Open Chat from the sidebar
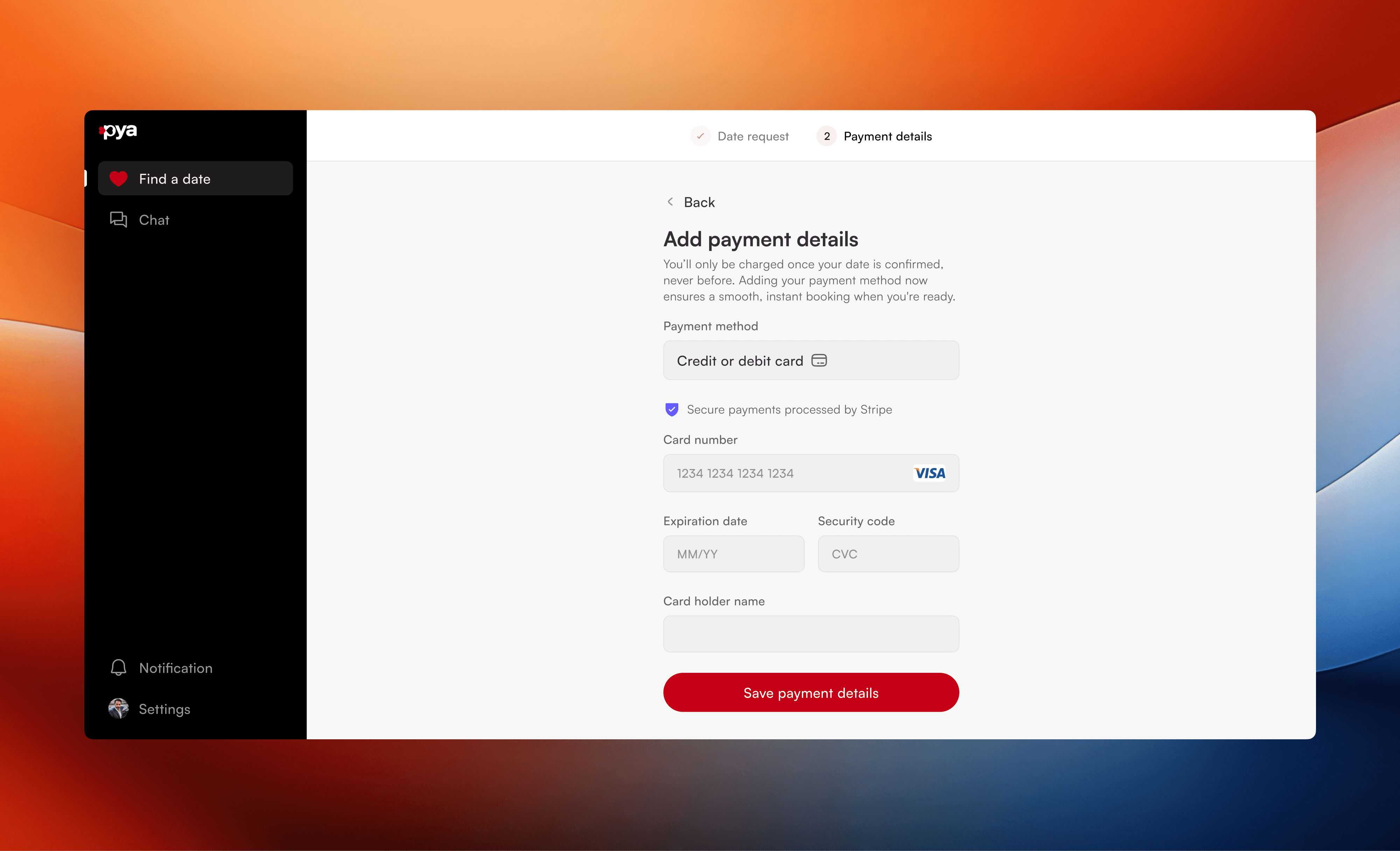The height and width of the screenshot is (851, 1400). click(x=154, y=220)
